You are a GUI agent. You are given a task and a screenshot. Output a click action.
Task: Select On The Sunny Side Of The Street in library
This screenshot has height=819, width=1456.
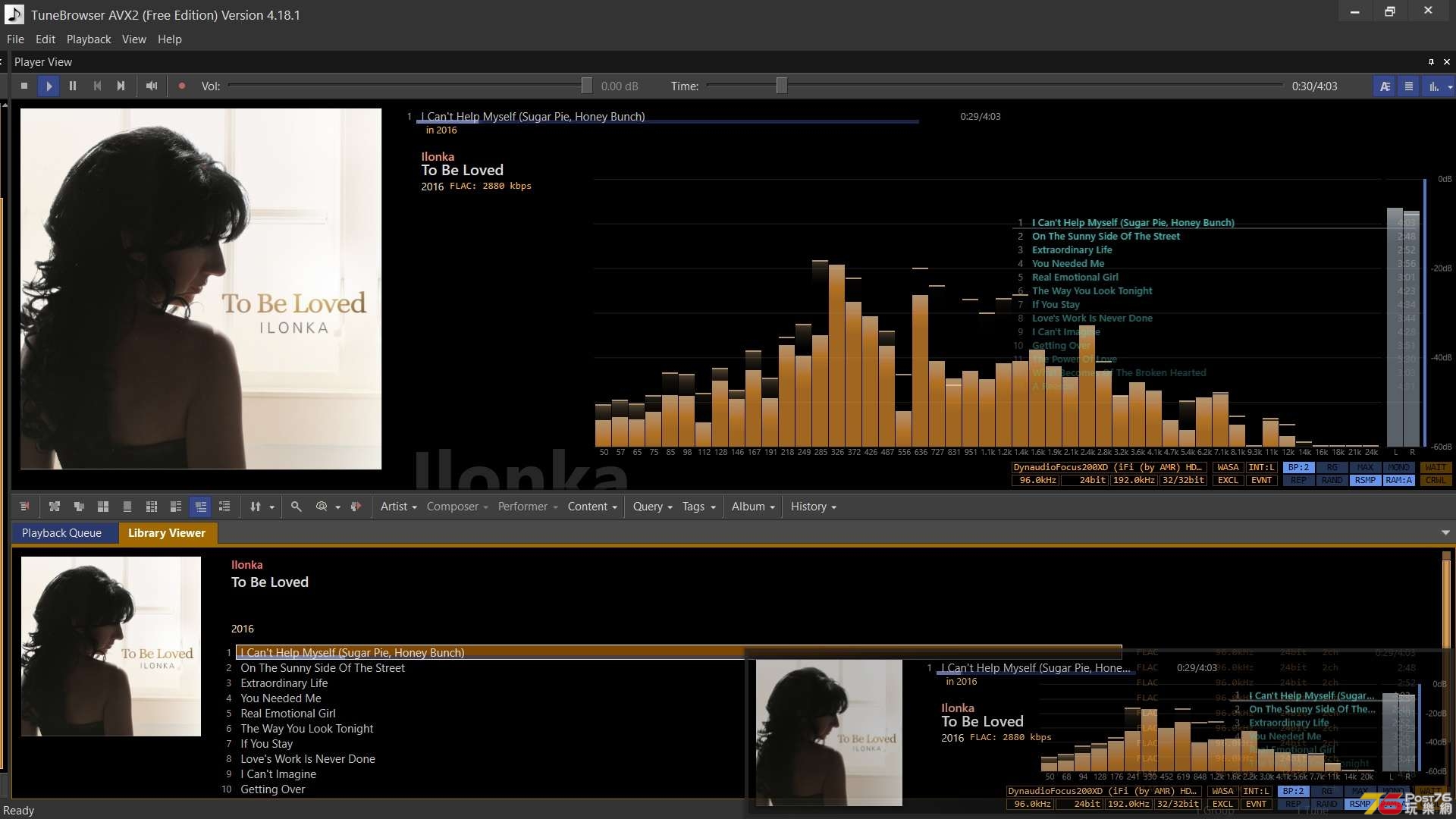[323, 668]
